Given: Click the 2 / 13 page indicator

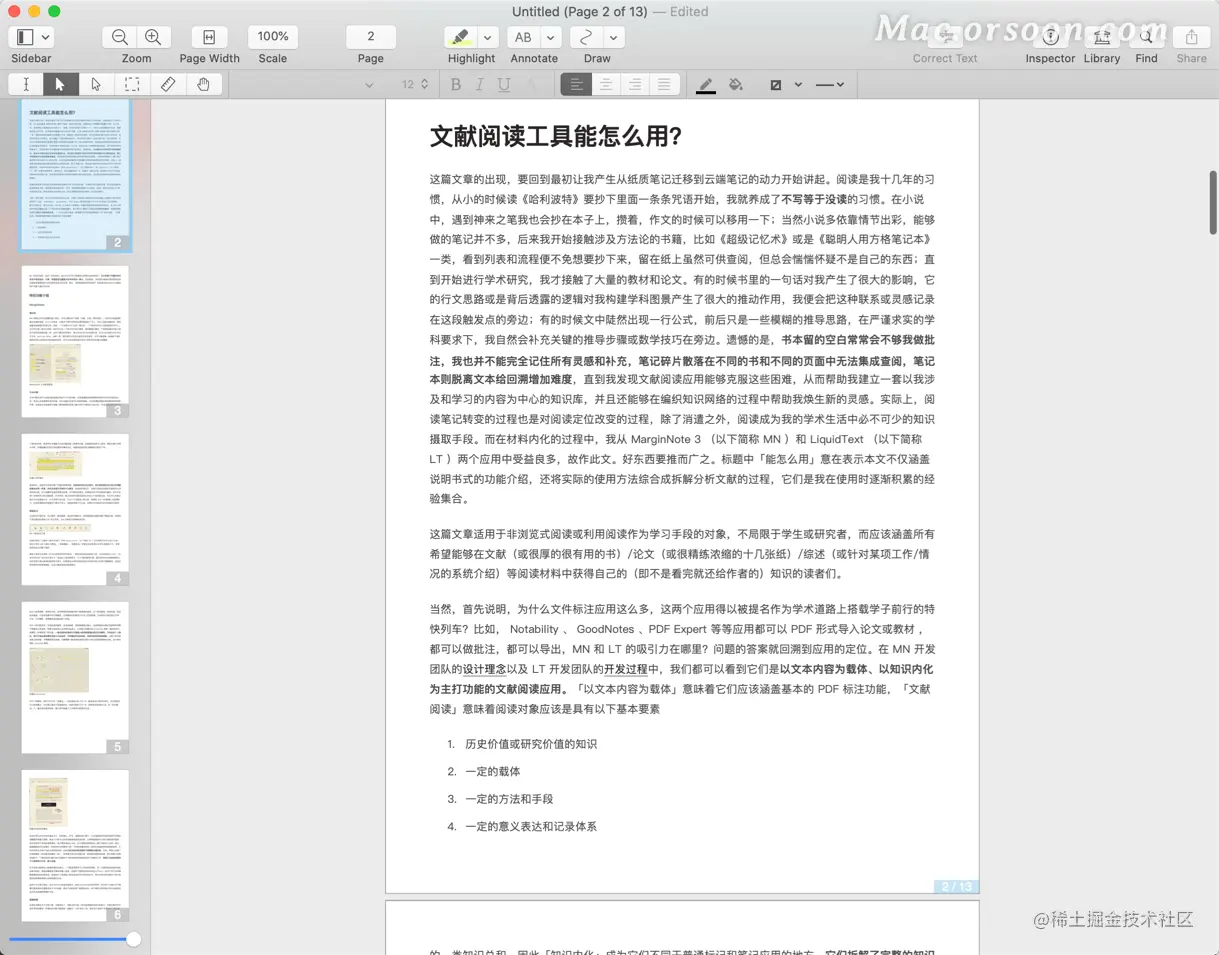Looking at the screenshot, I should tap(957, 887).
